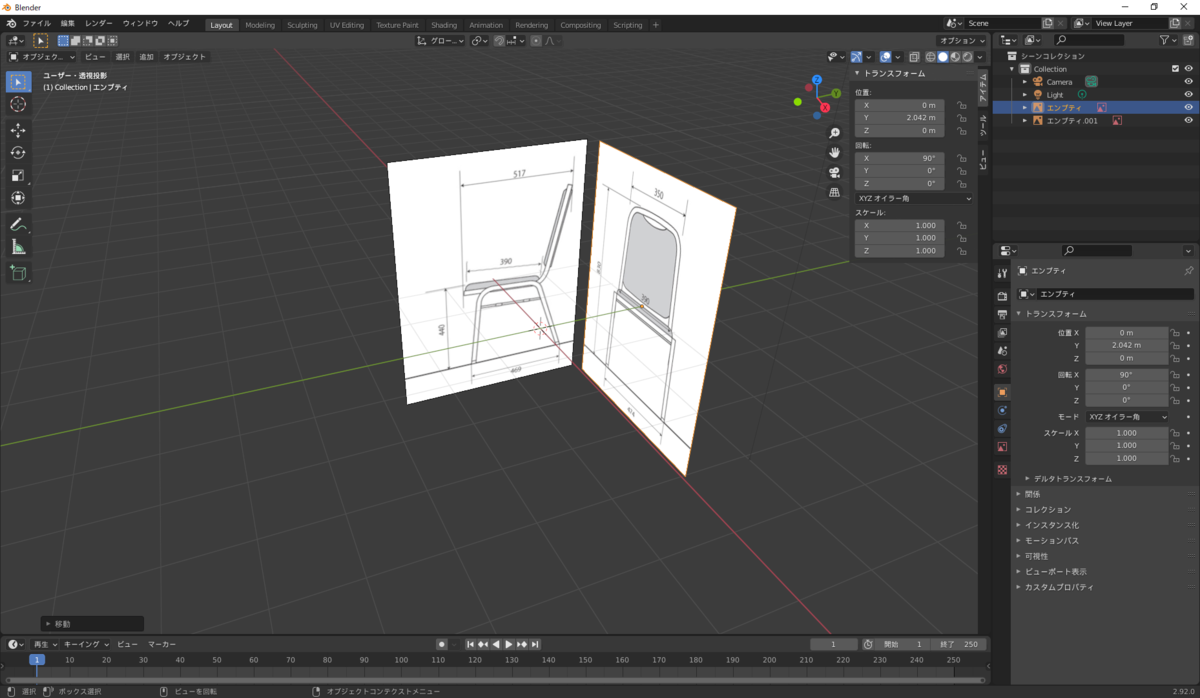
Task: Open sidebar XYZ オイラー角 rotation mode dropdown
Action: coord(914,198)
